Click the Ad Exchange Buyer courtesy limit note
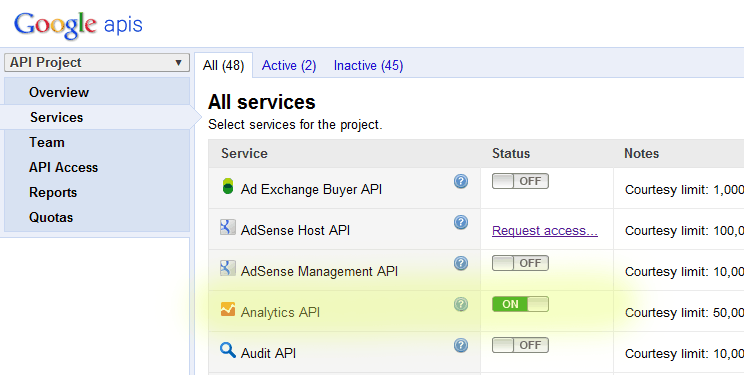 click(x=684, y=190)
